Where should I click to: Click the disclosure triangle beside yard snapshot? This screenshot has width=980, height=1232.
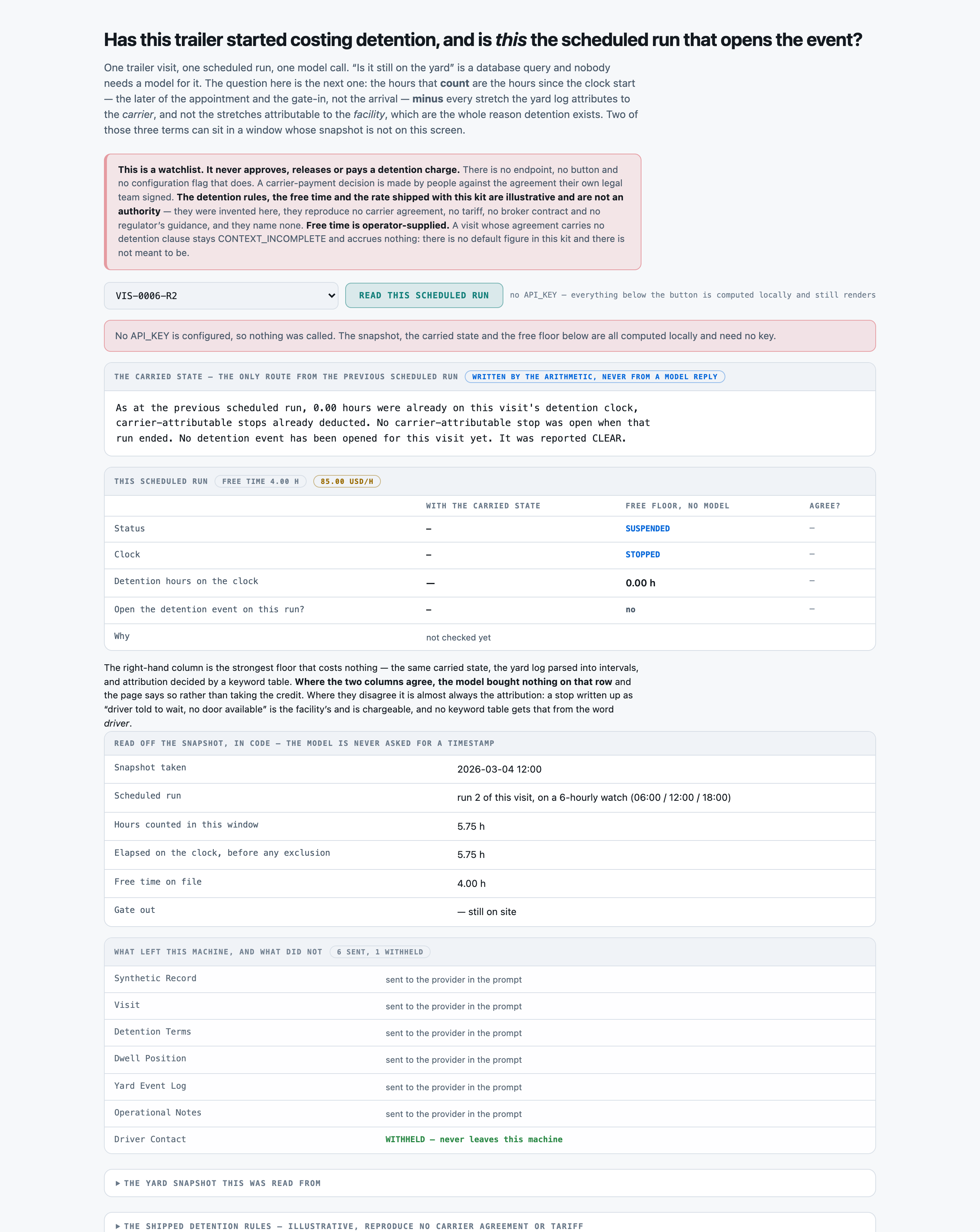coord(118,1183)
